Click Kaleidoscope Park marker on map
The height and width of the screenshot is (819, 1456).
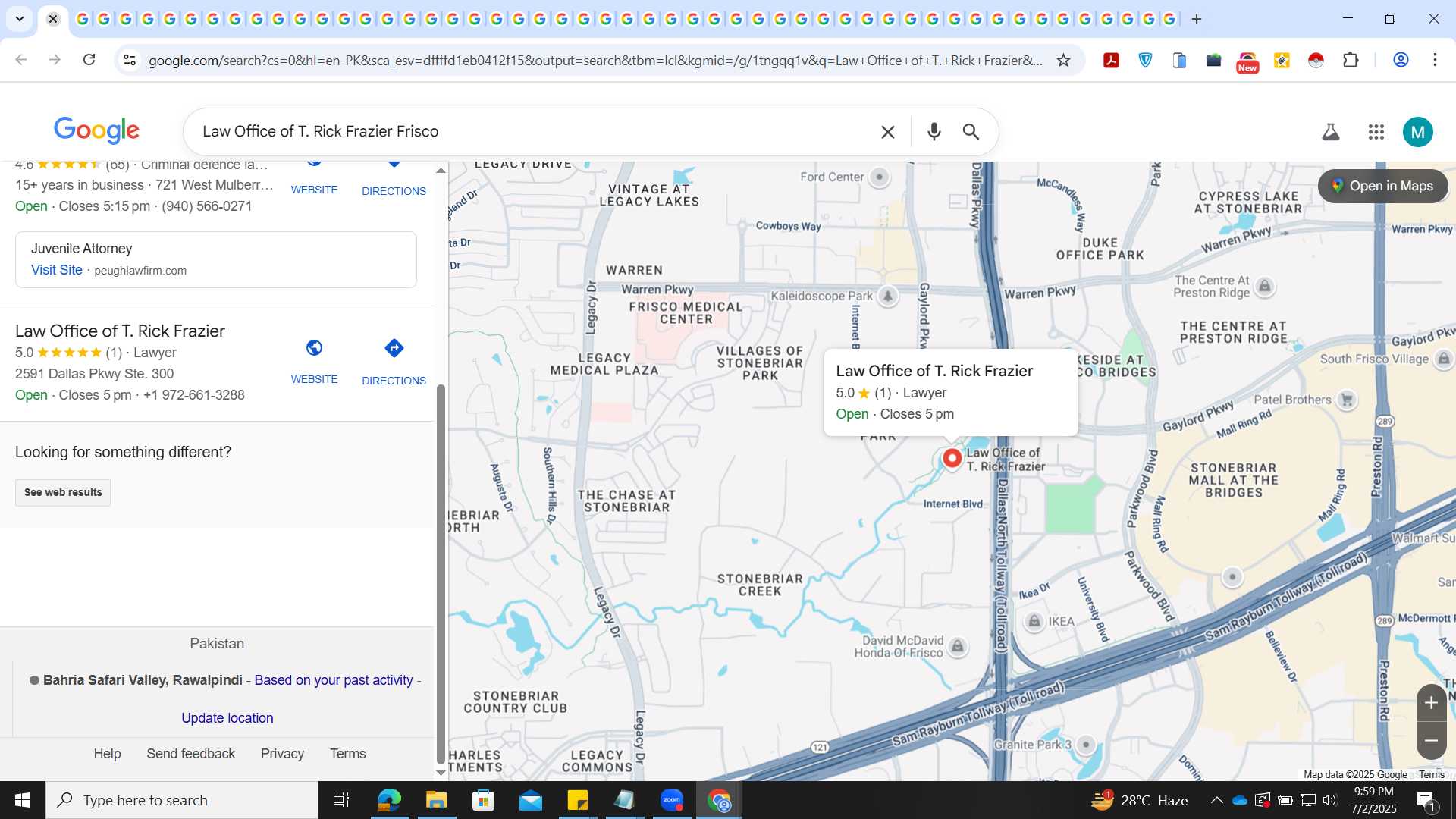(x=887, y=296)
